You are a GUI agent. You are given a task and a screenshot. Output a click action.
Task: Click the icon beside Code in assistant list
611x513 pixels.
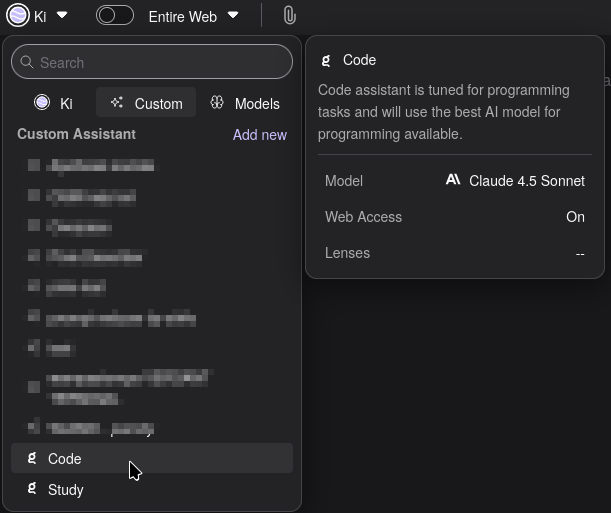(x=32, y=458)
